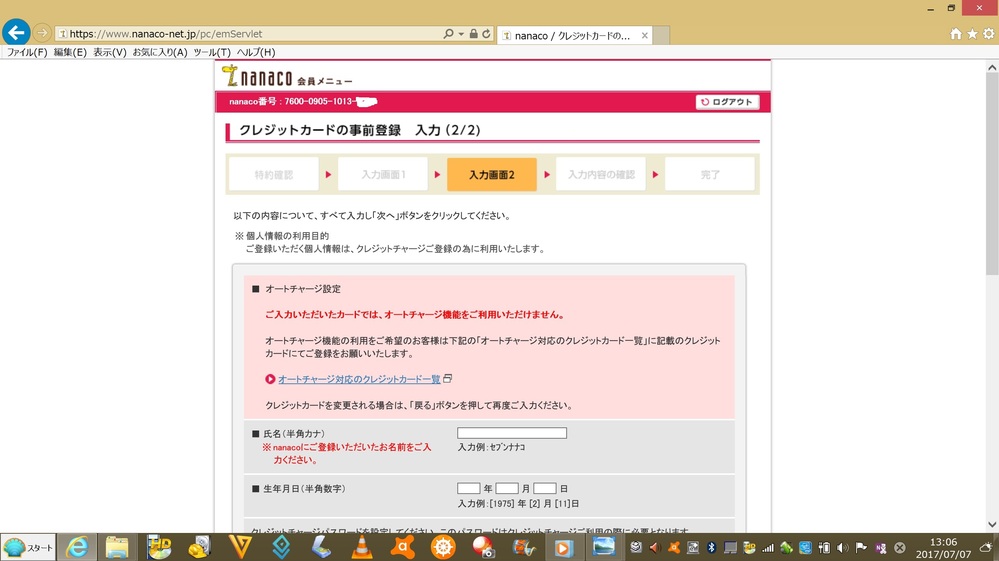Launch the HD disc app in taskbar
999x561 pixels.
coord(159,548)
